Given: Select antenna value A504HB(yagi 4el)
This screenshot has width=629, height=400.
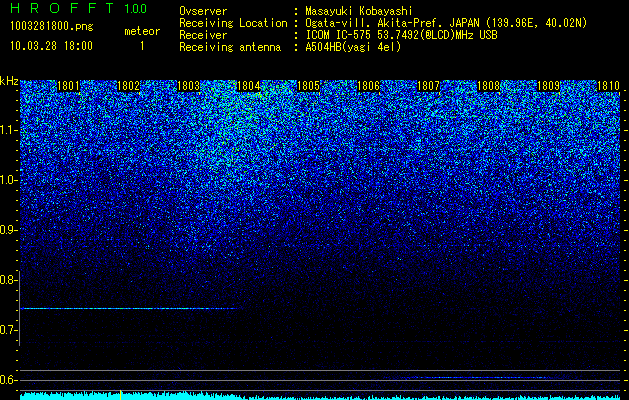Looking at the screenshot, I should [353, 47].
